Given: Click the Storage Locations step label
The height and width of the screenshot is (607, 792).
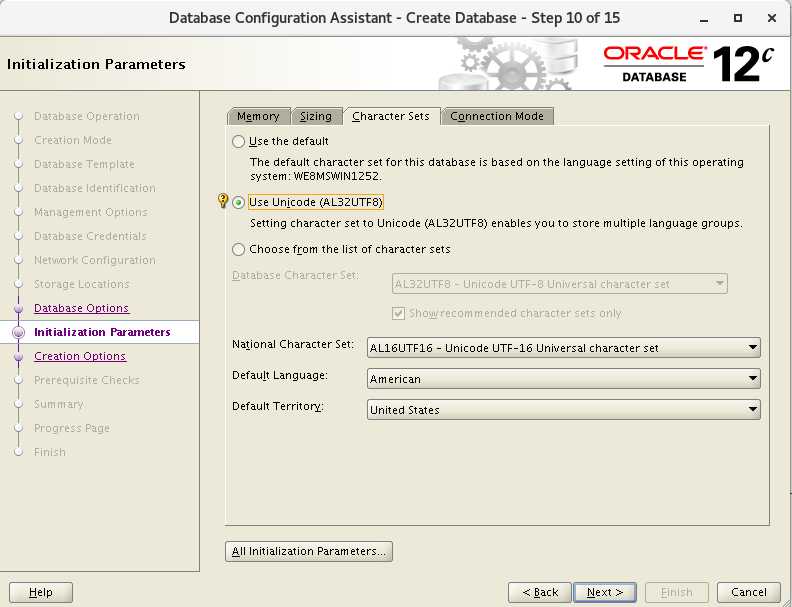Looking at the screenshot, I should (81, 284).
